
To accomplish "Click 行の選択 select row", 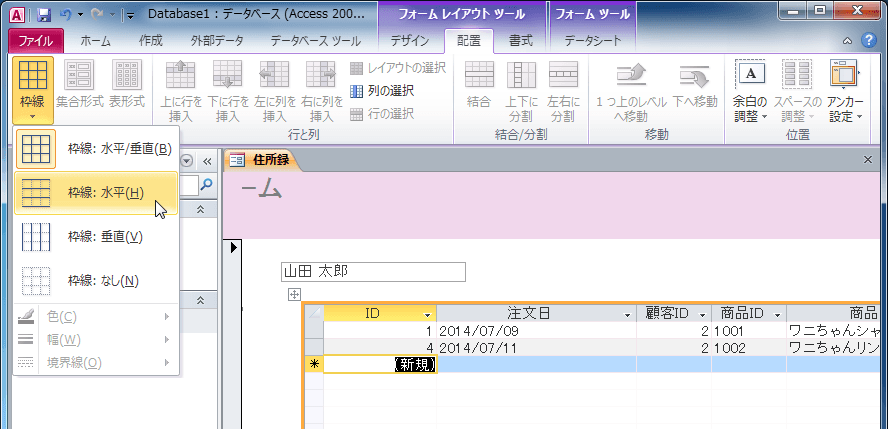I will pyautogui.click(x=382, y=114).
